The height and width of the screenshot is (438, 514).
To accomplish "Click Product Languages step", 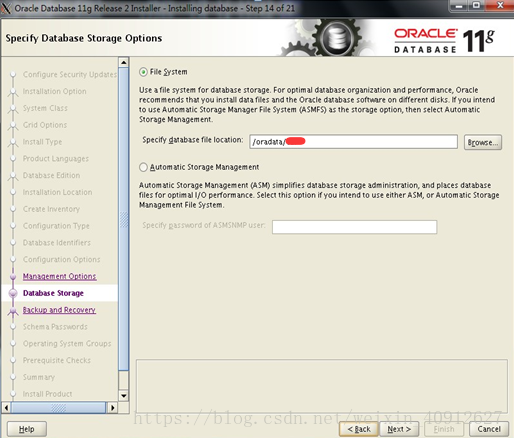I will 56,159.
